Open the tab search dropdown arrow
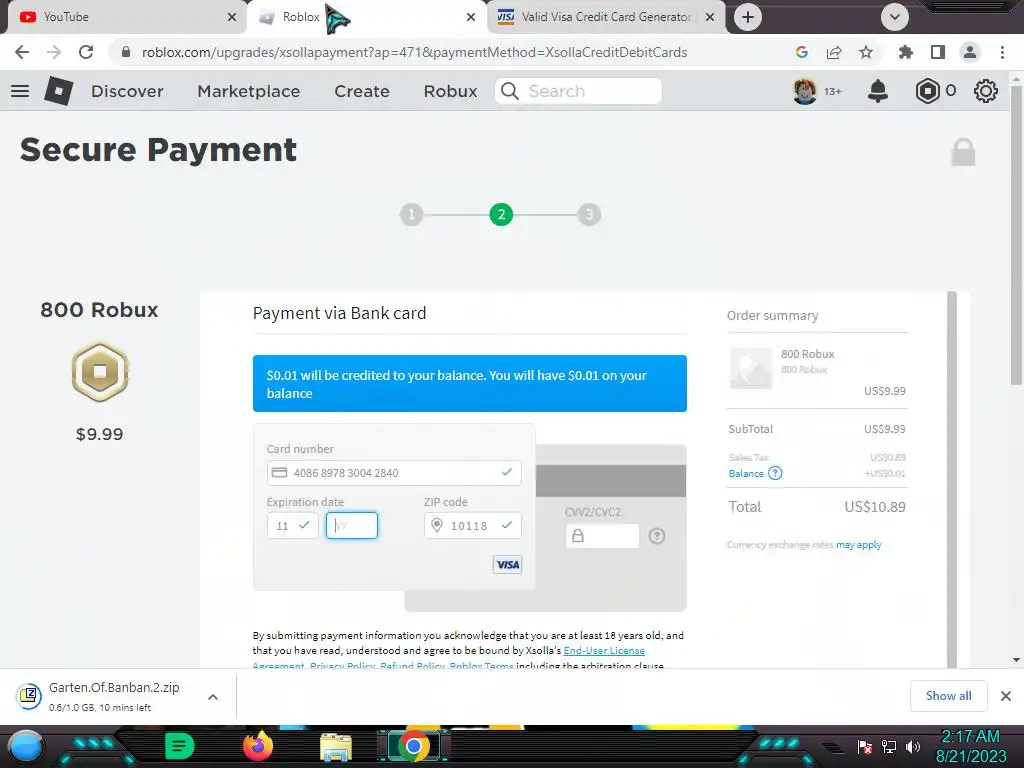Image resolution: width=1024 pixels, height=768 pixels. [x=895, y=17]
